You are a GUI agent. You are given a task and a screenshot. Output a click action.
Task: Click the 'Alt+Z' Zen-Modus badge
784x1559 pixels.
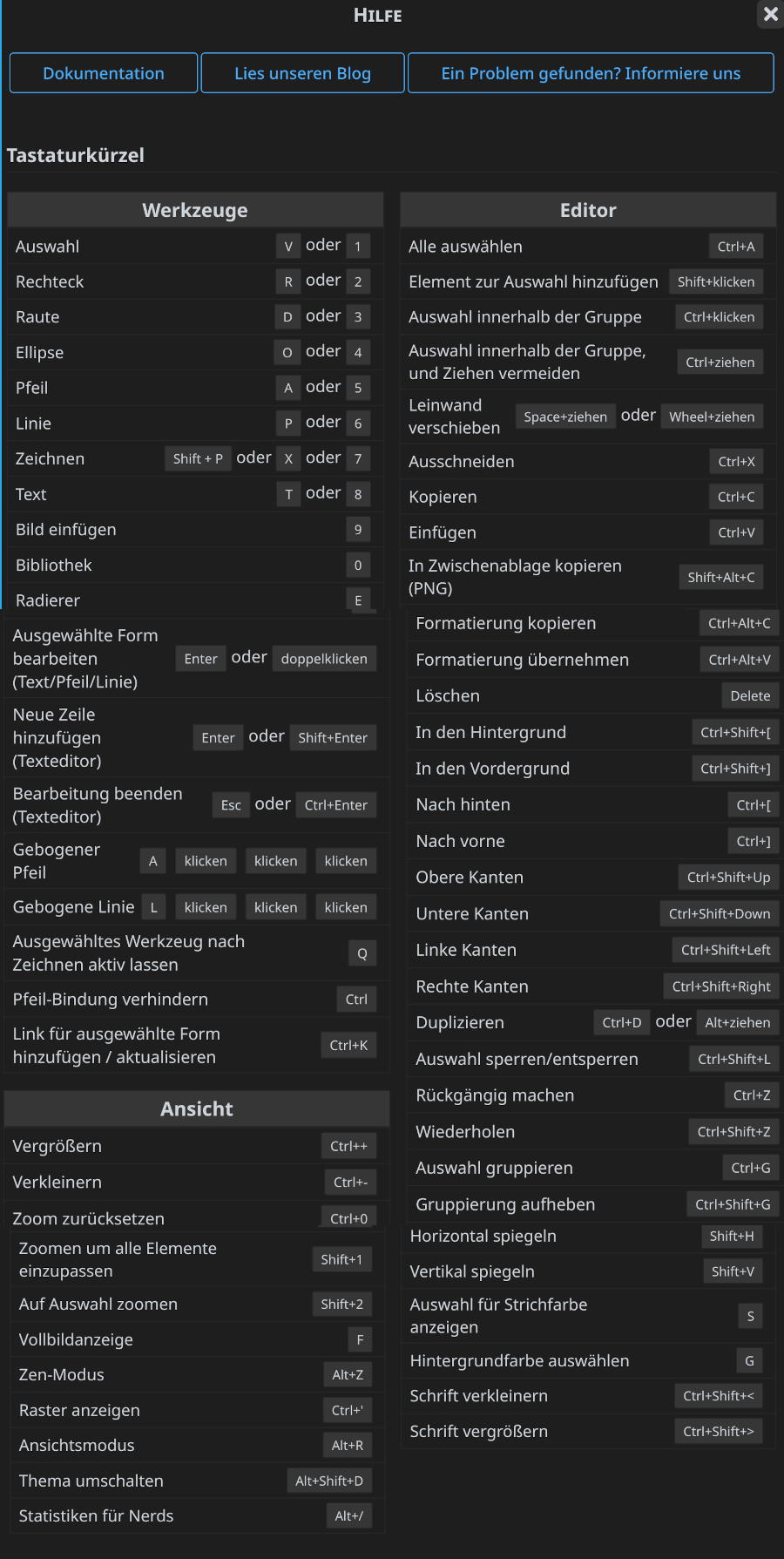click(x=348, y=1374)
